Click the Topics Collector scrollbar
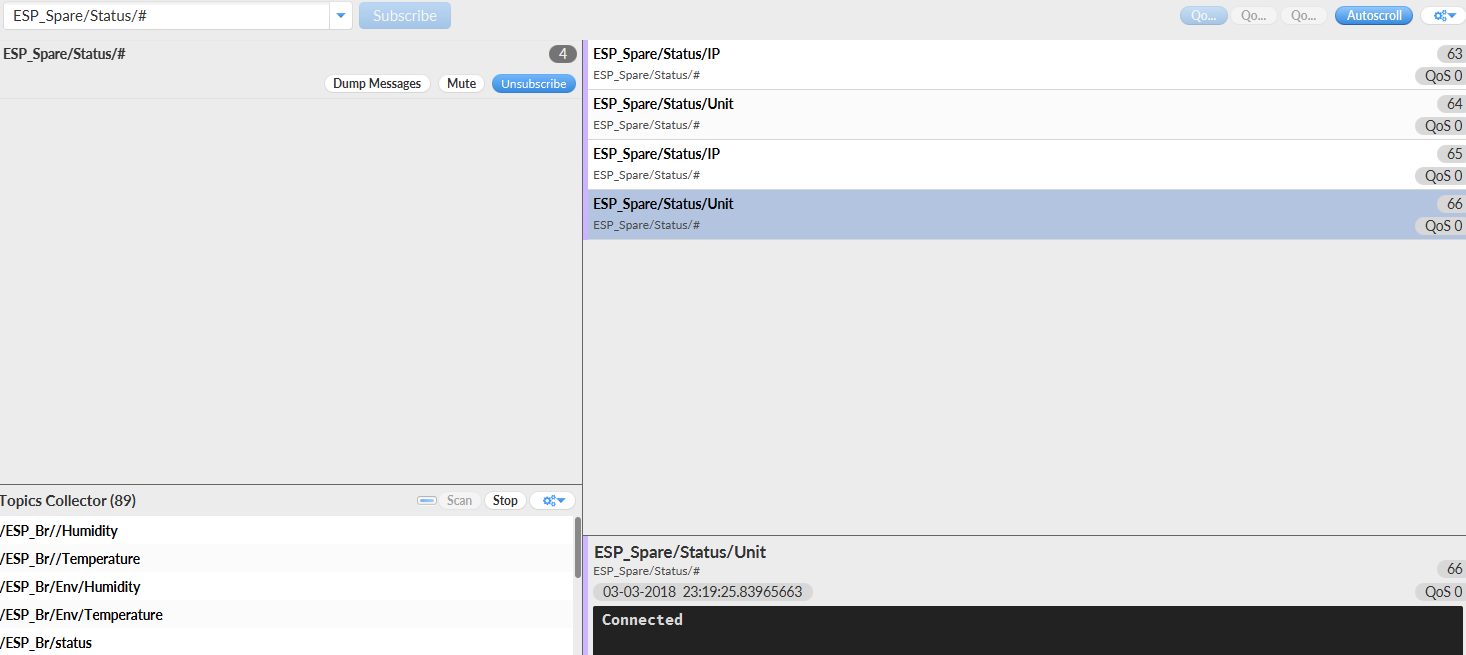Image resolution: width=1466 pixels, height=655 pixels. [x=580, y=570]
